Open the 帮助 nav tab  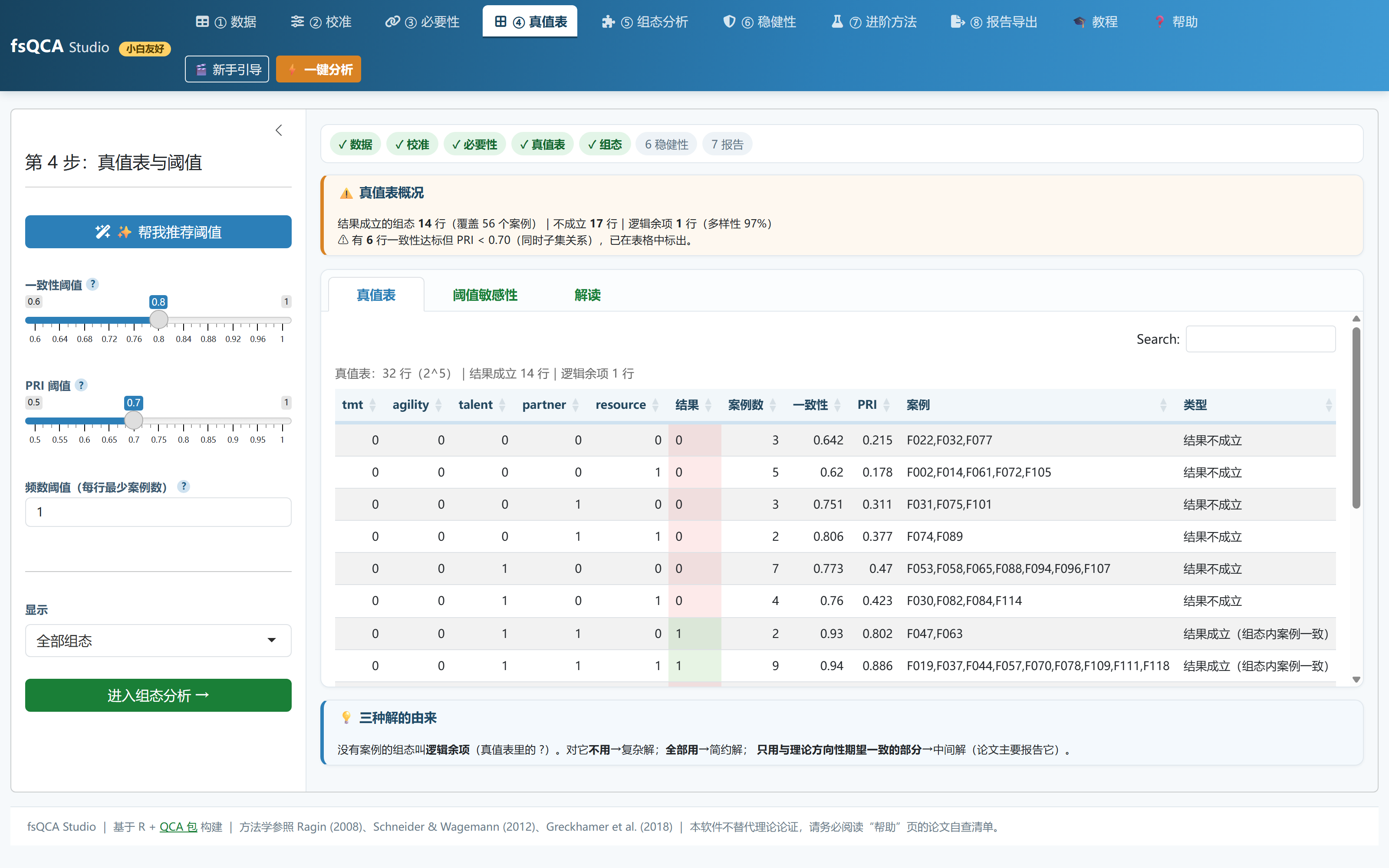(x=1175, y=22)
